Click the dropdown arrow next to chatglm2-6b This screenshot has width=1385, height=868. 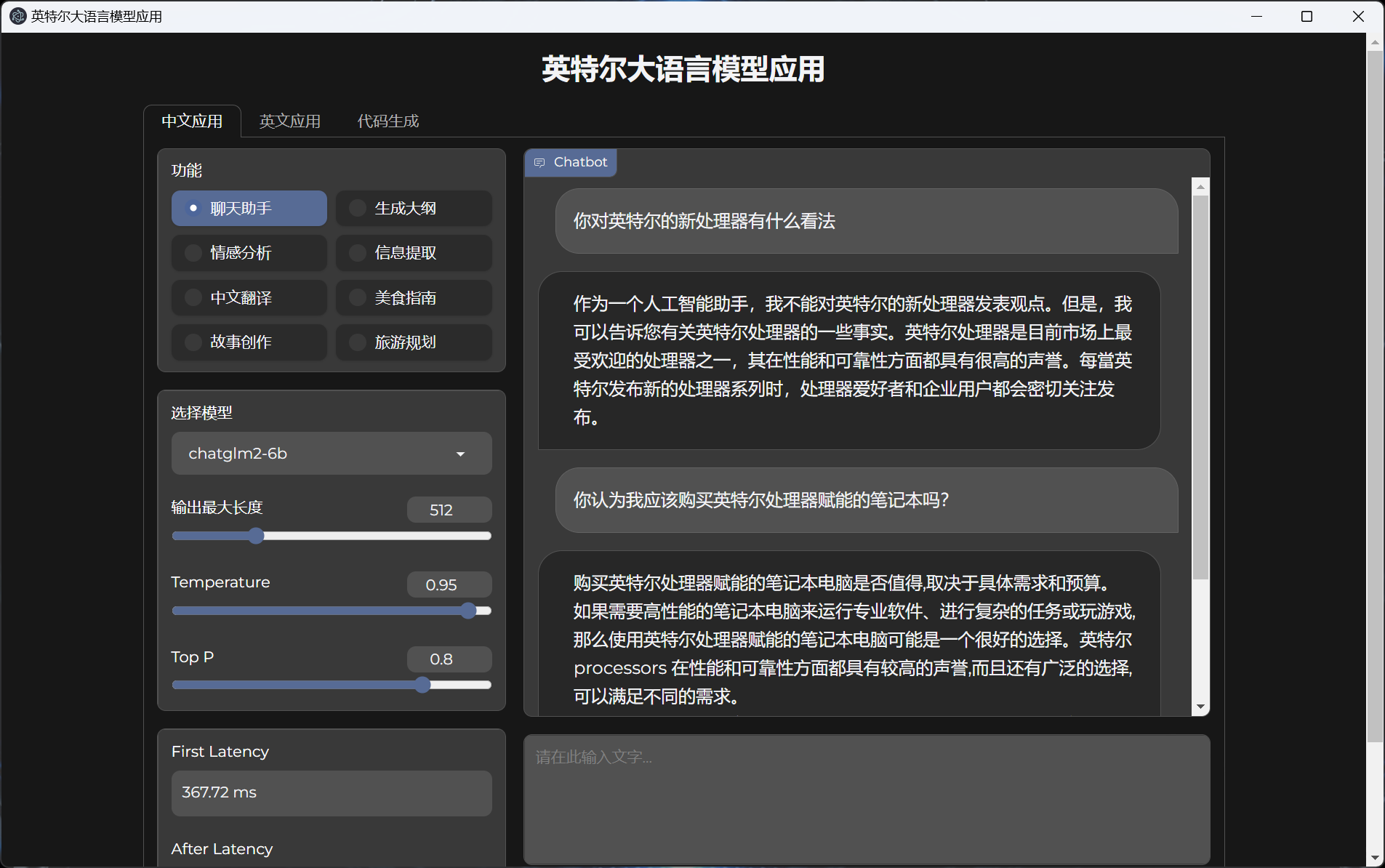tap(461, 453)
